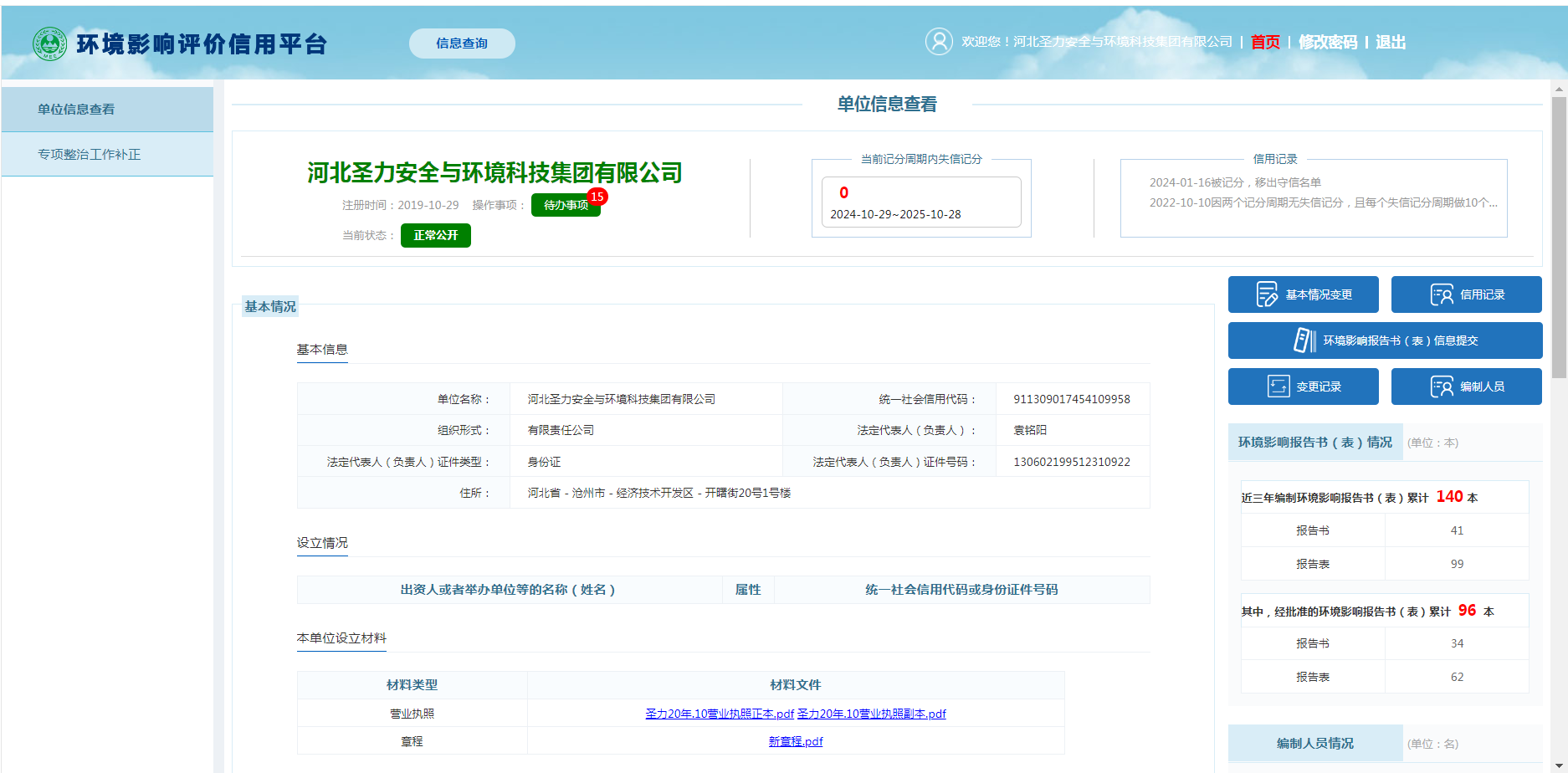Viewport: 1568px width, 773px height.
Task: Select 专项整治工作补正 in the sidebar
Action: tap(107, 154)
